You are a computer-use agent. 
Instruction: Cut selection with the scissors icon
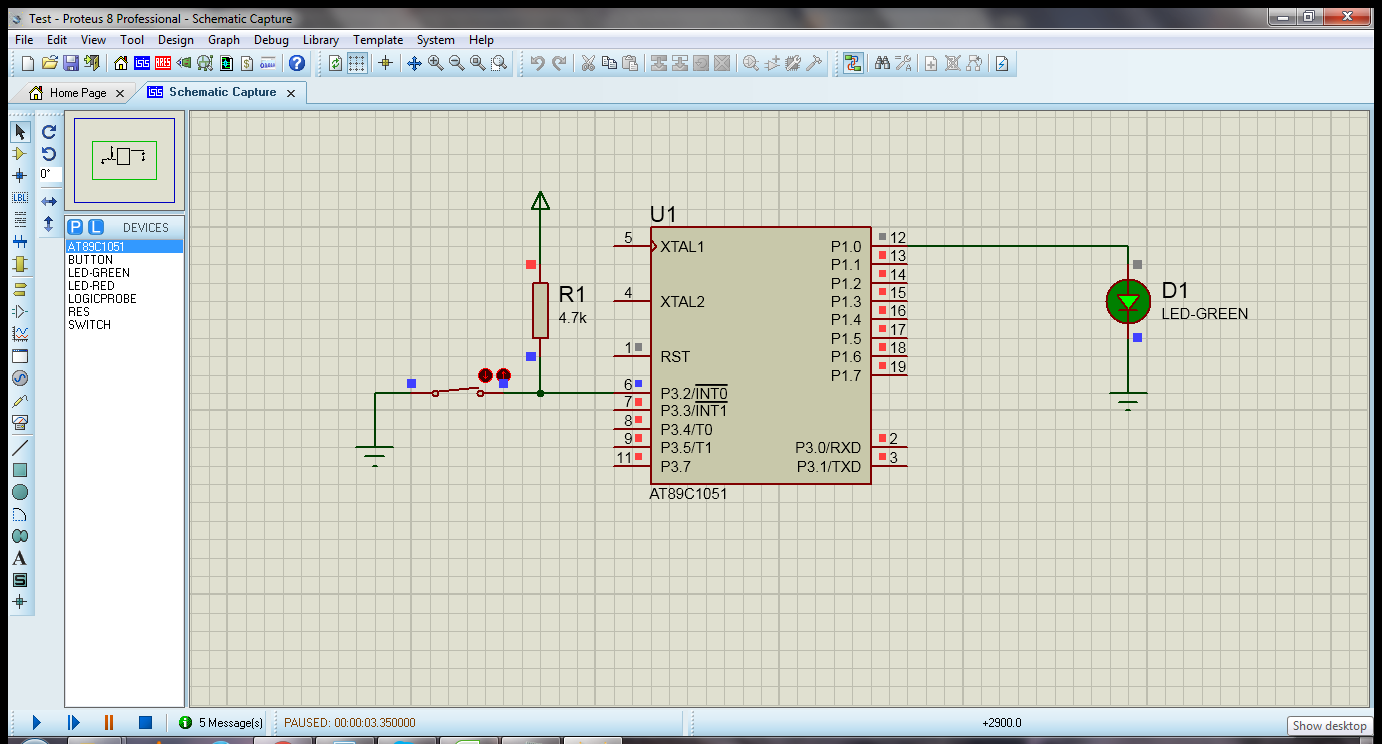pos(588,63)
